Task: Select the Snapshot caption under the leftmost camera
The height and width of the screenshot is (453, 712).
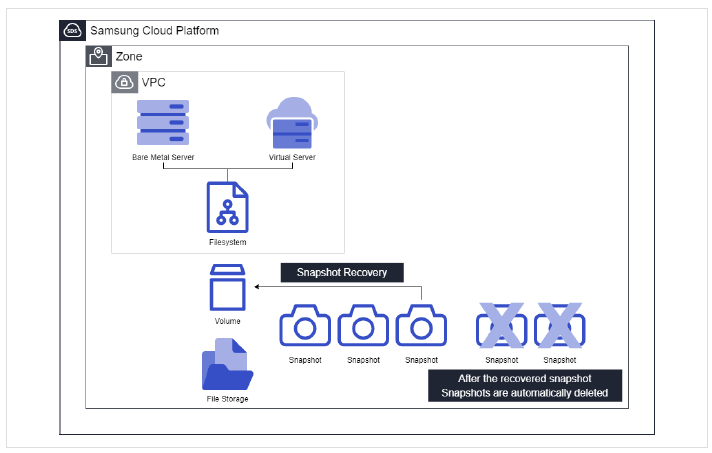Action: click(305, 360)
